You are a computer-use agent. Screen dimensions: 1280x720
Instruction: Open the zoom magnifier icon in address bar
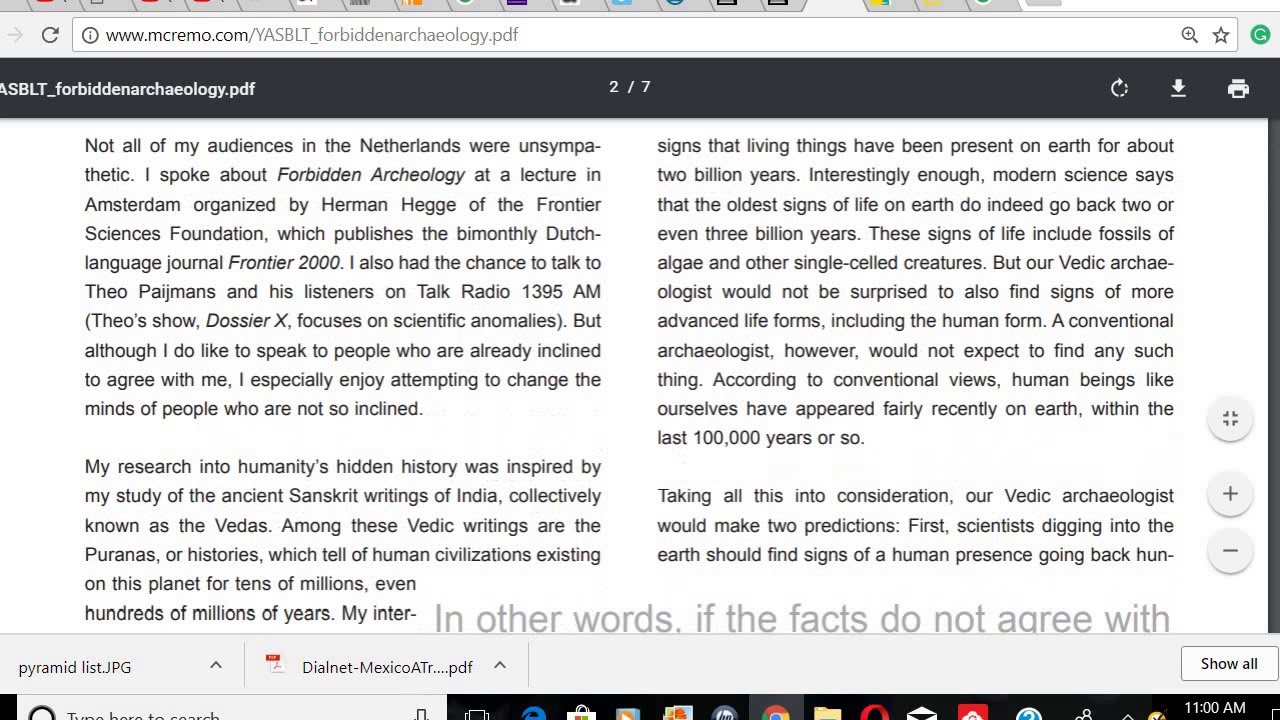tap(1189, 35)
